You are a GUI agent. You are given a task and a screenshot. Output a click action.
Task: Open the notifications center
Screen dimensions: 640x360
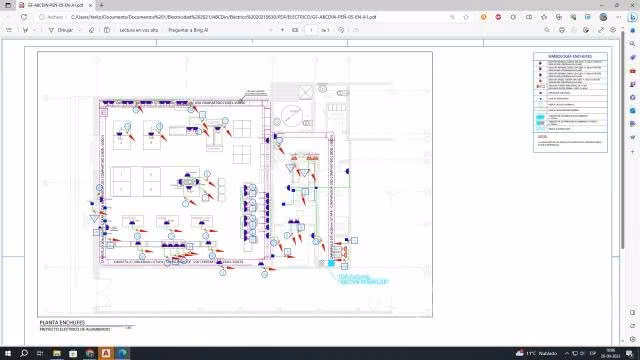tap(630, 353)
